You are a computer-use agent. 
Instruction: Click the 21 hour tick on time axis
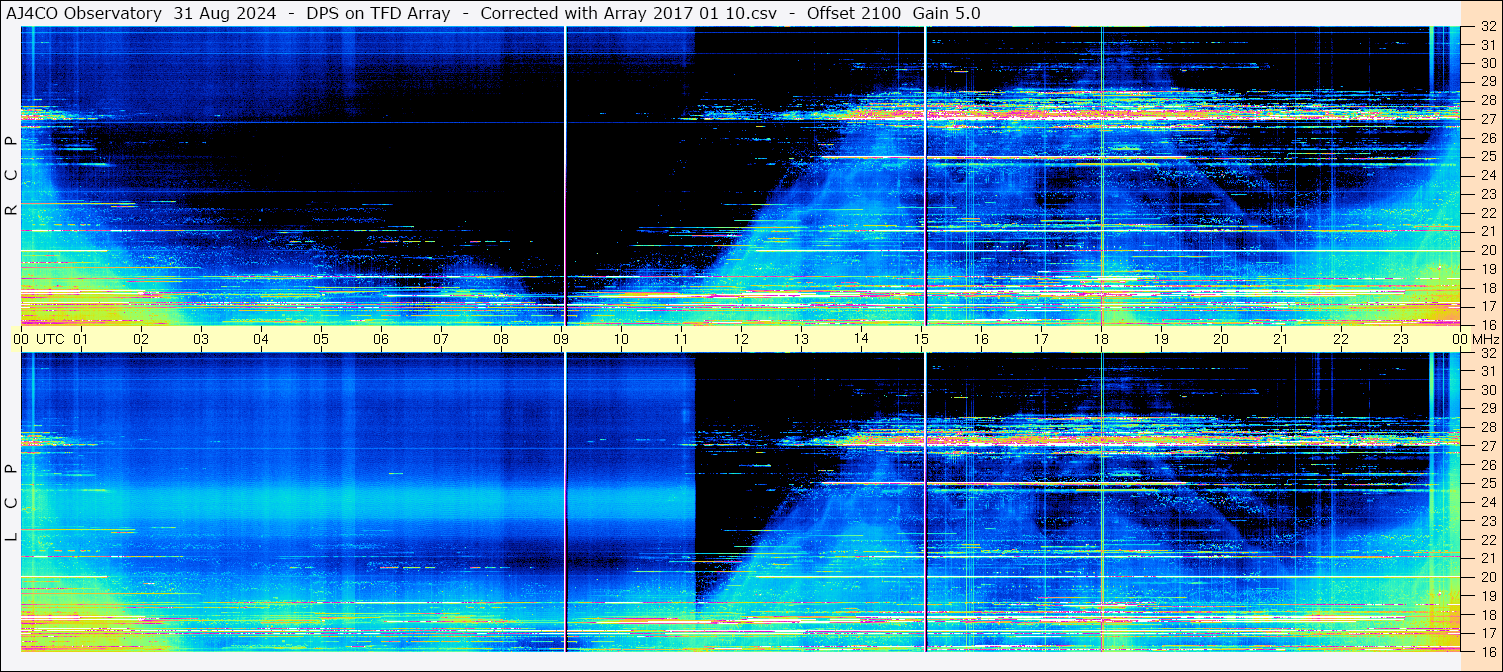[x=1281, y=339]
